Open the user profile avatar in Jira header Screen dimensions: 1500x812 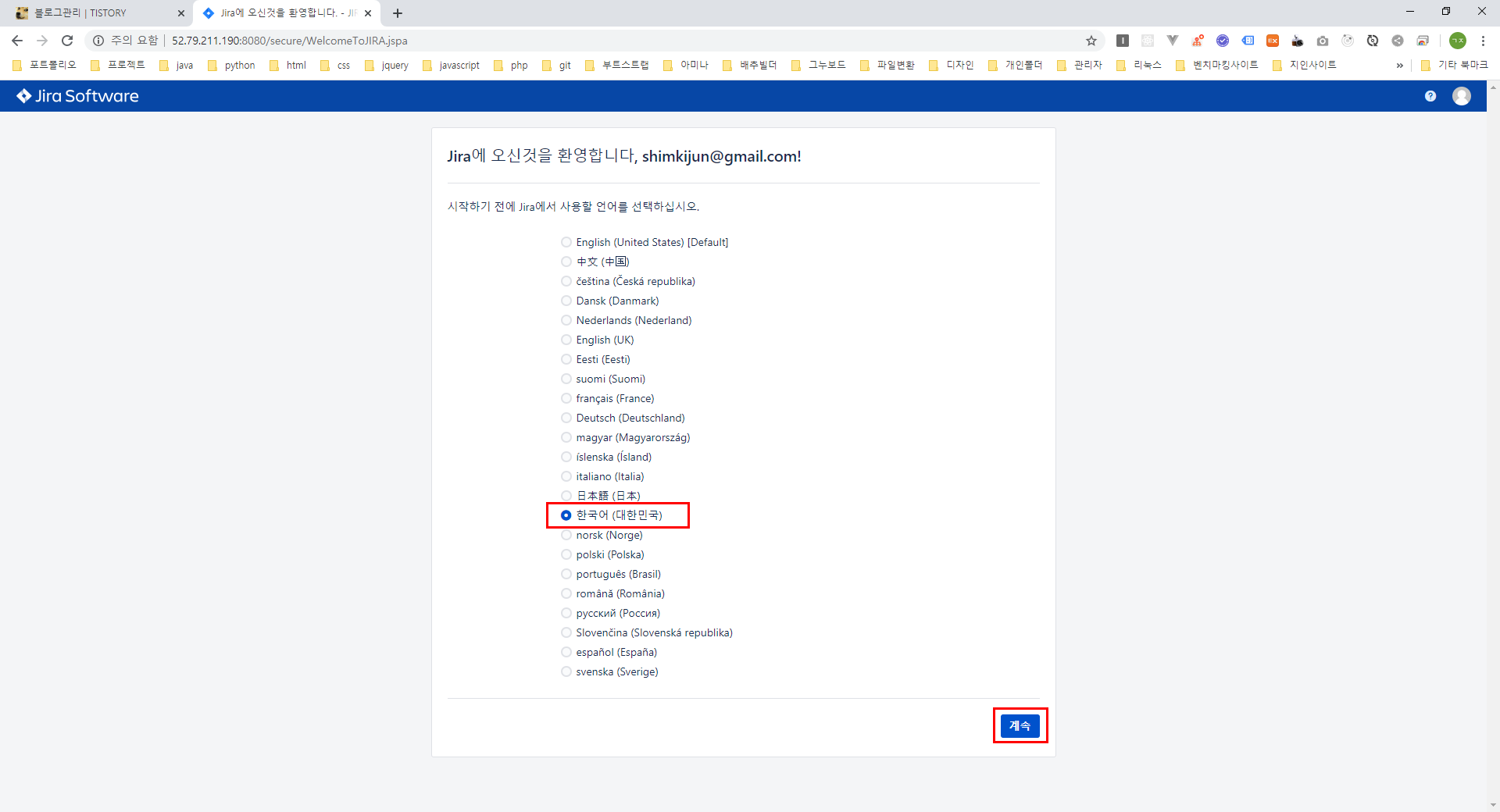tap(1461, 96)
